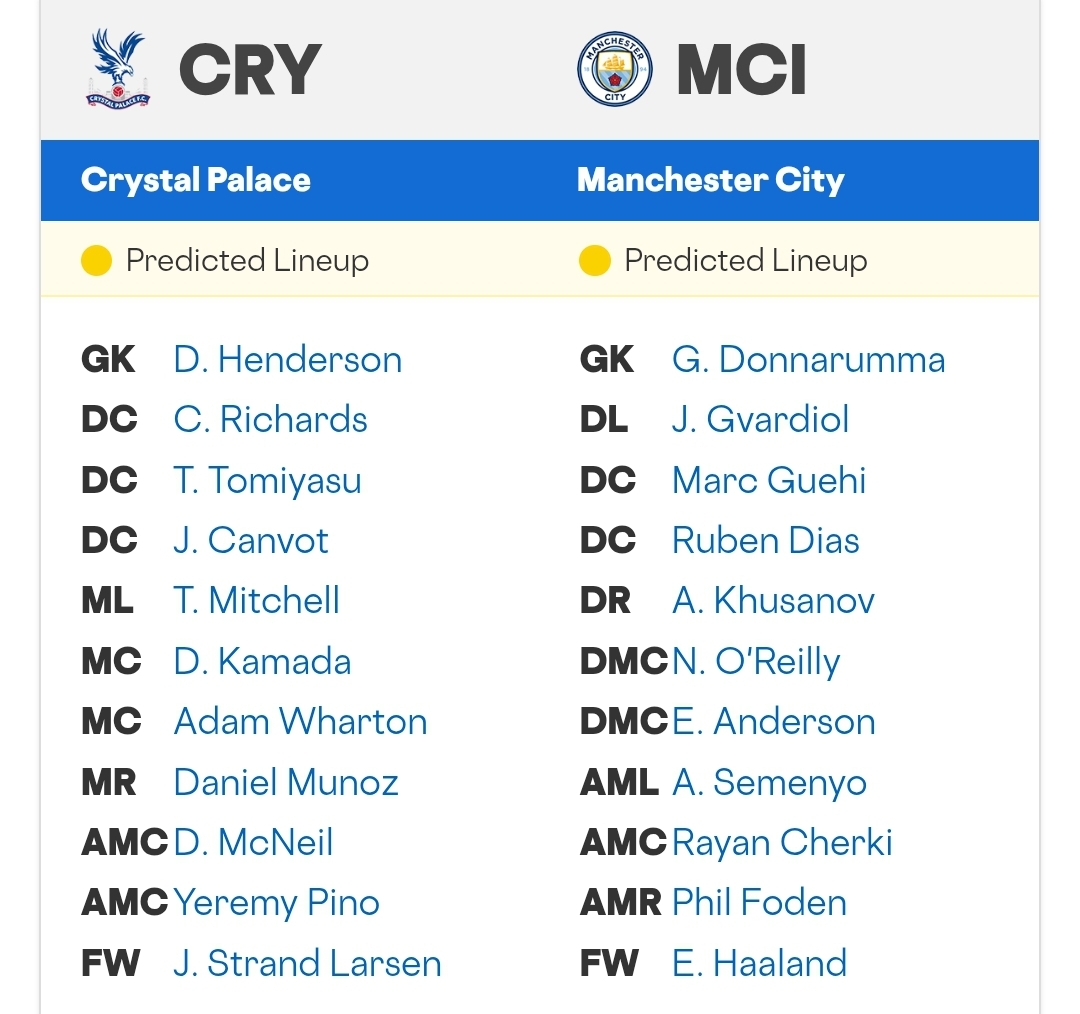Viewport: 1080px width, 1014px height.
Task: Open Yeremy Pino player link
Action: 276,903
